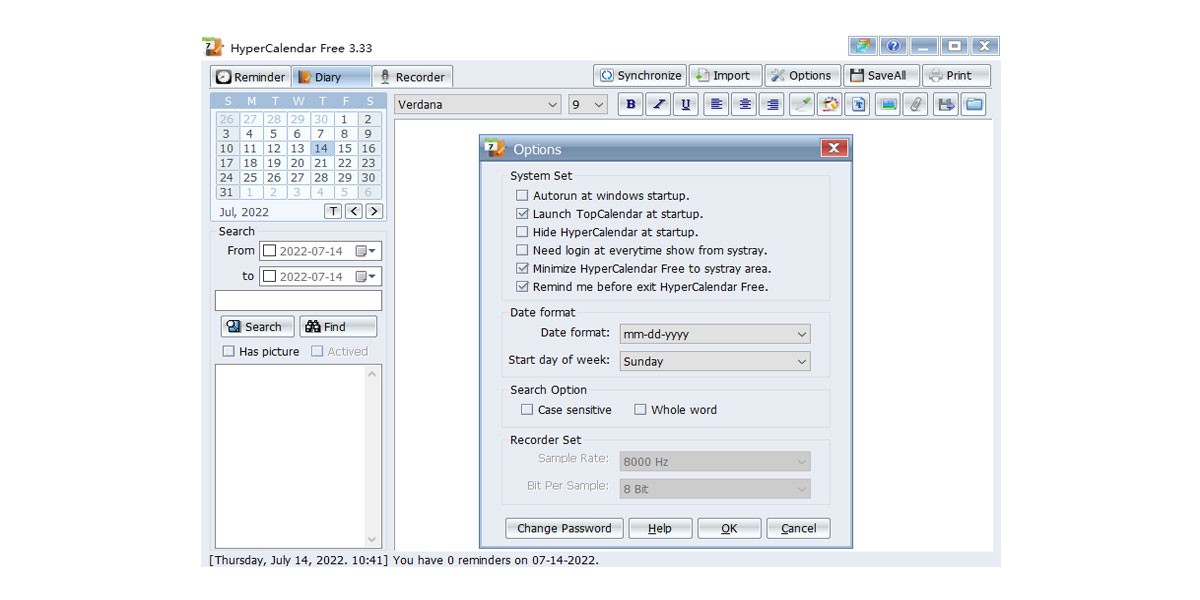Go to previous month in calendar

pyautogui.click(x=354, y=211)
